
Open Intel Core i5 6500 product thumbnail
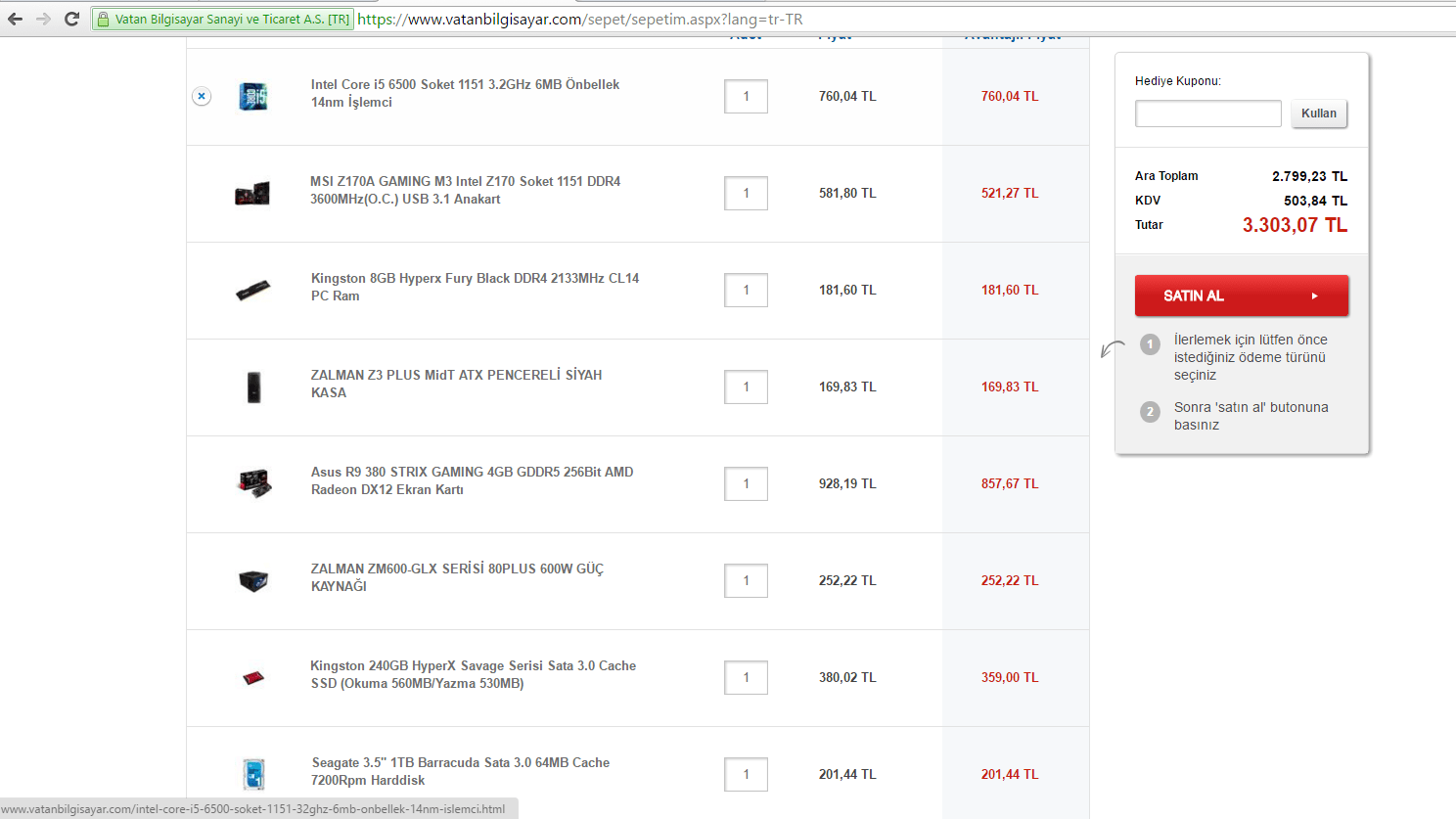(x=253, y=96)
